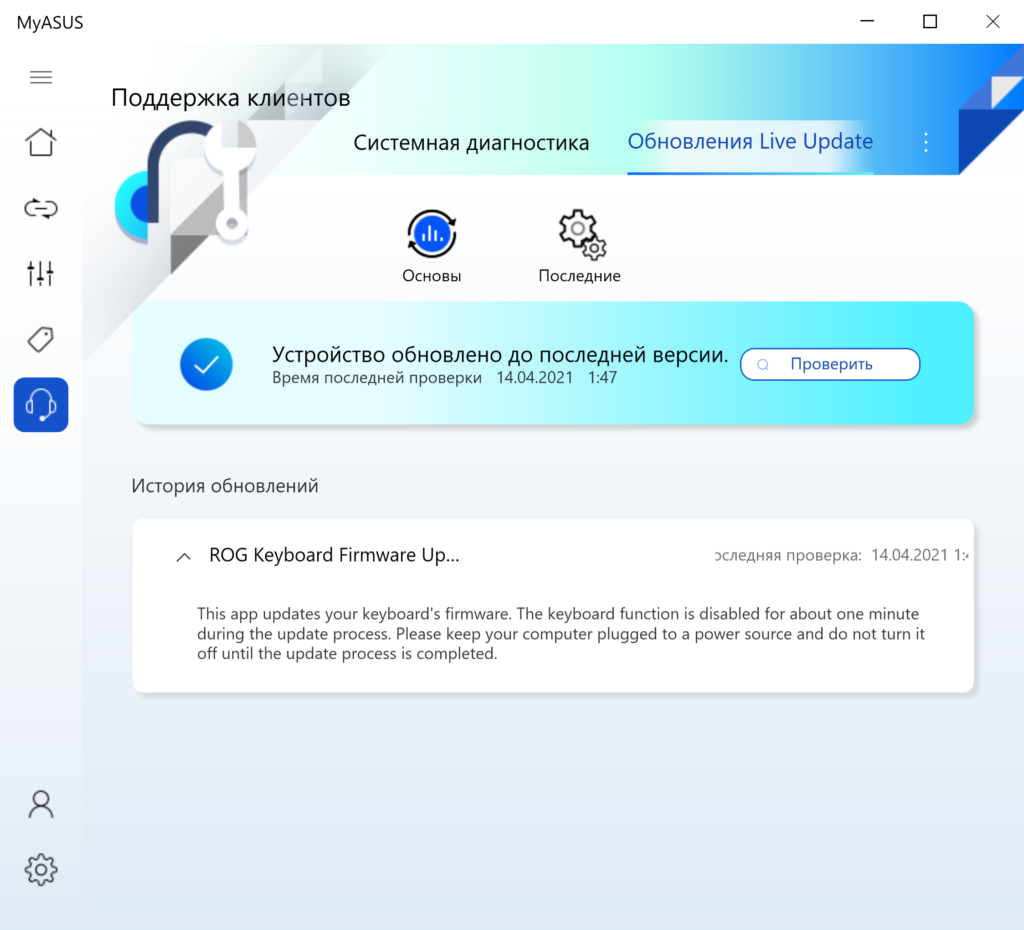The image size is (1024, 930).
Task: Open Link to MyASUS sidebar icon
Action: (40, 208)
